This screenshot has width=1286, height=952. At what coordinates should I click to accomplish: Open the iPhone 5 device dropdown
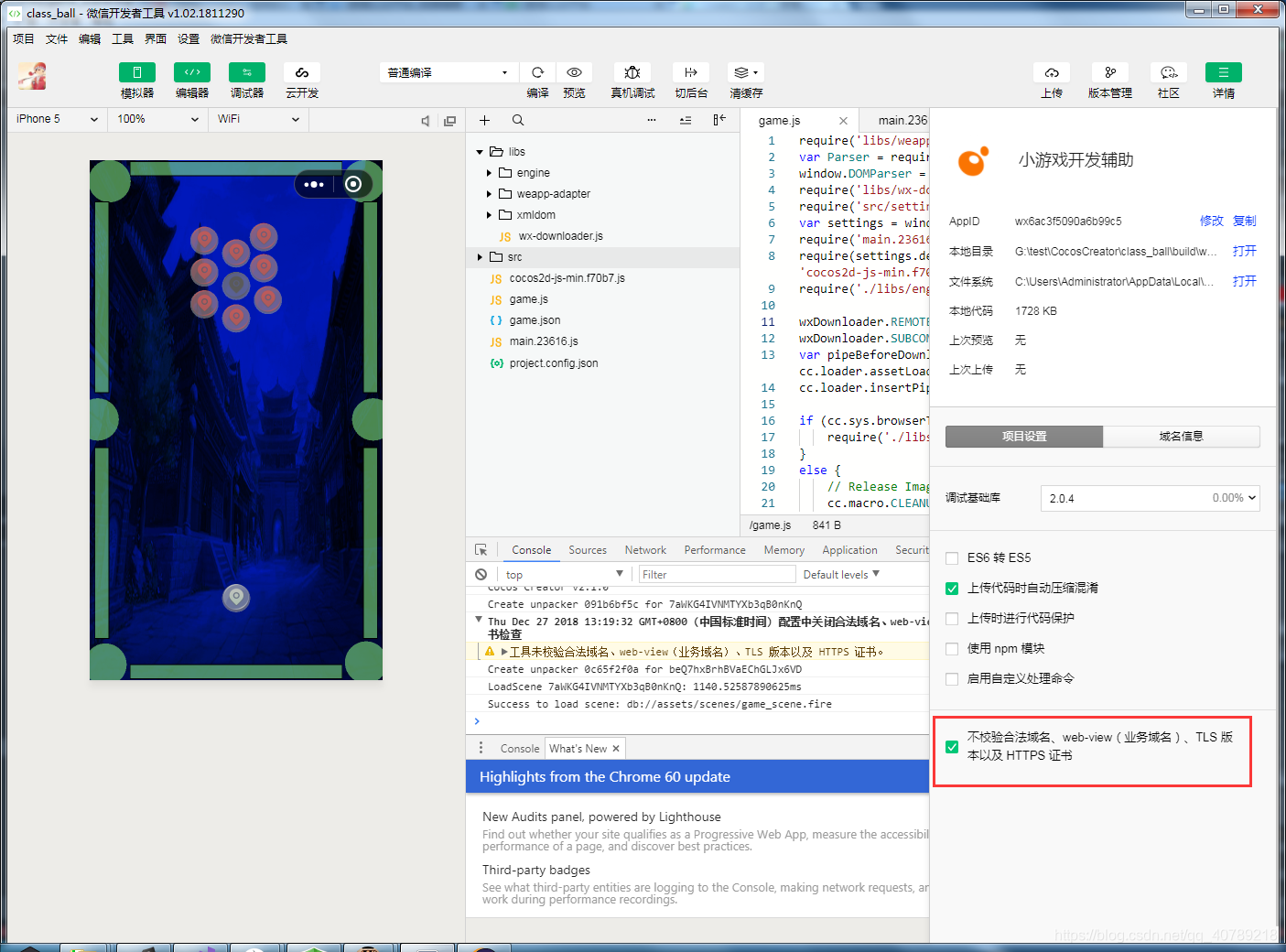(x=58, y=119)
